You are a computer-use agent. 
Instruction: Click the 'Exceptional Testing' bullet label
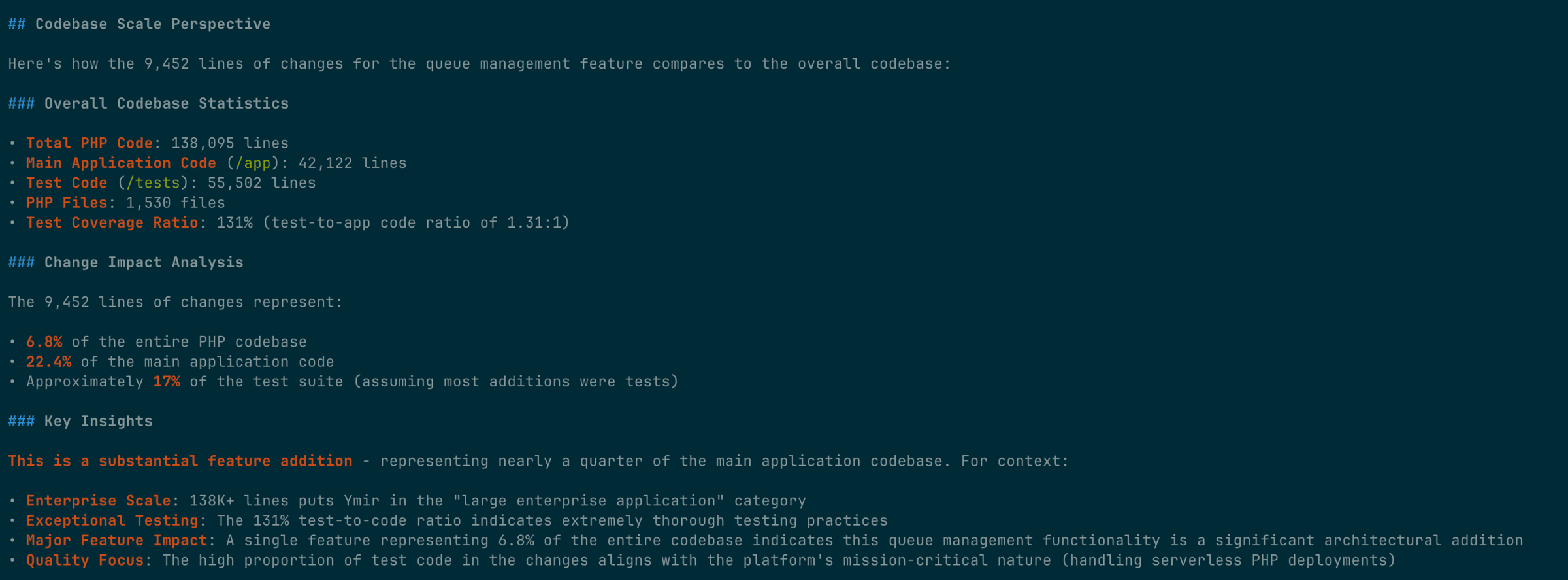112,520
